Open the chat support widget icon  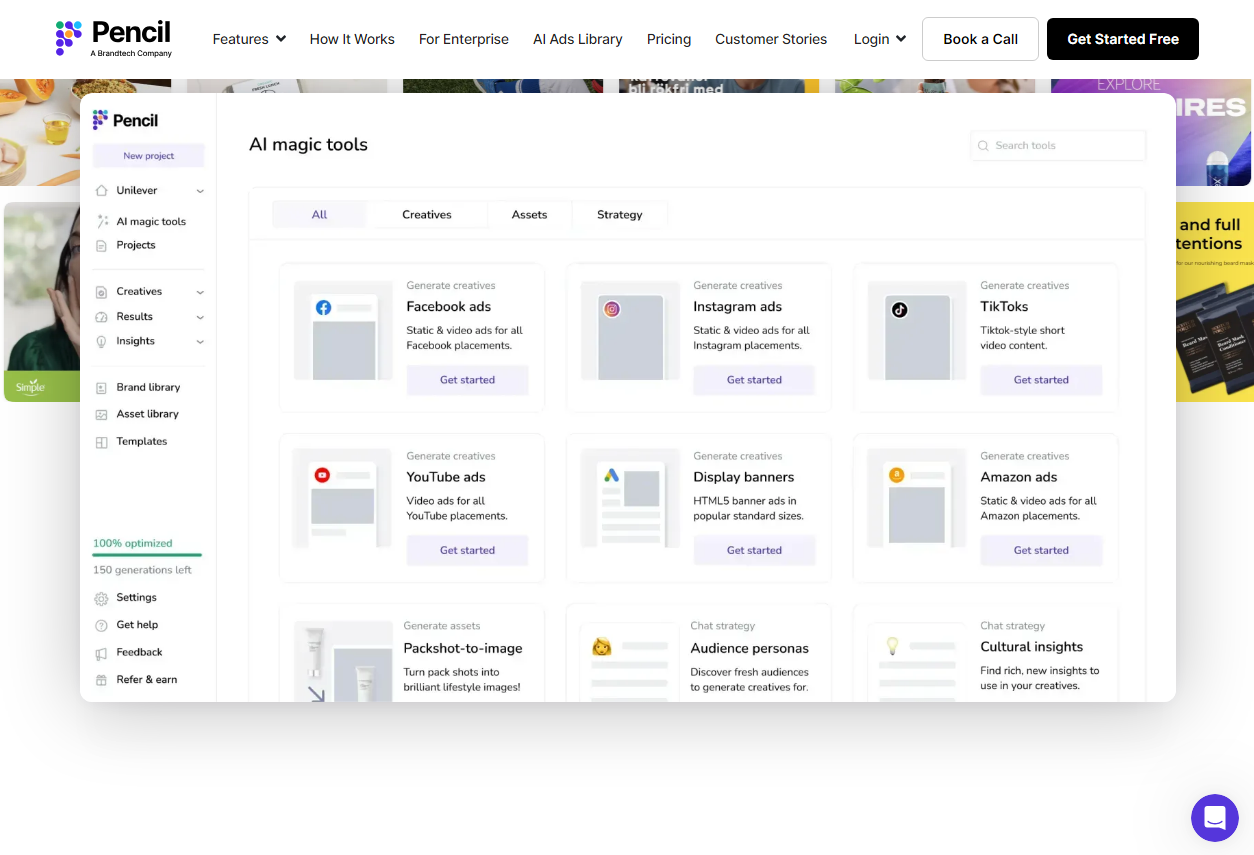click(x=1215, y=818)
